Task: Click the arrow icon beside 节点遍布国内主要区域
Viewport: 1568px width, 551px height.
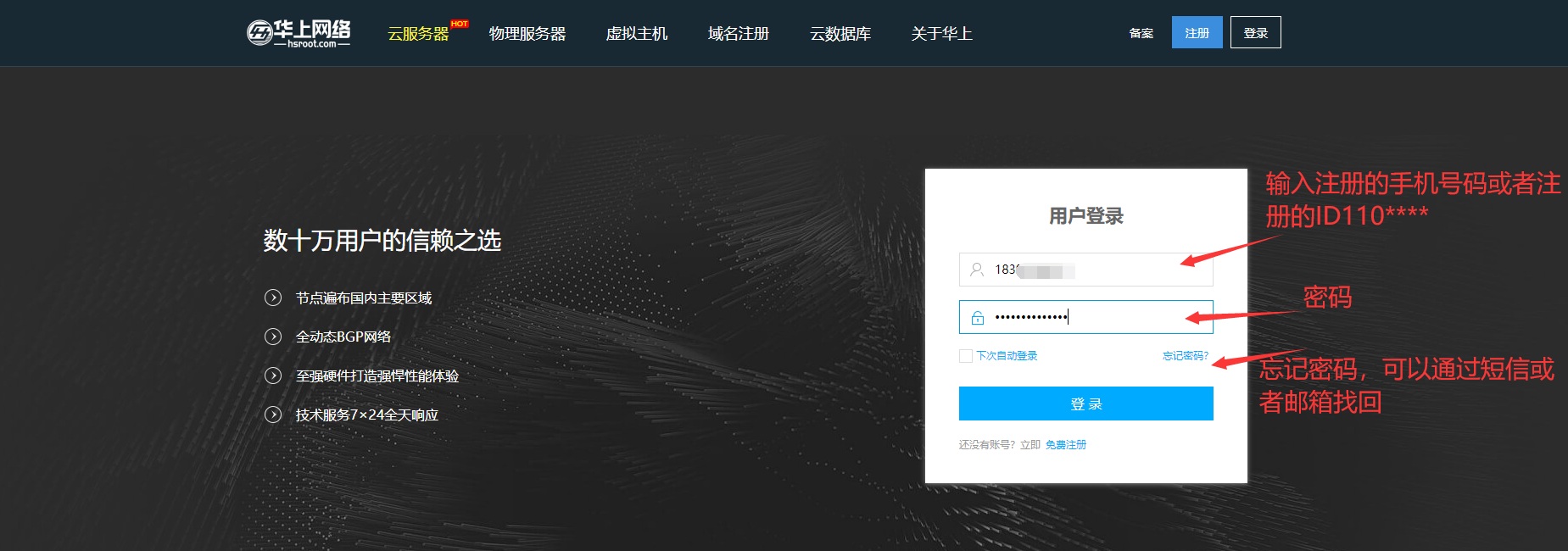Action: pos(273,298)
